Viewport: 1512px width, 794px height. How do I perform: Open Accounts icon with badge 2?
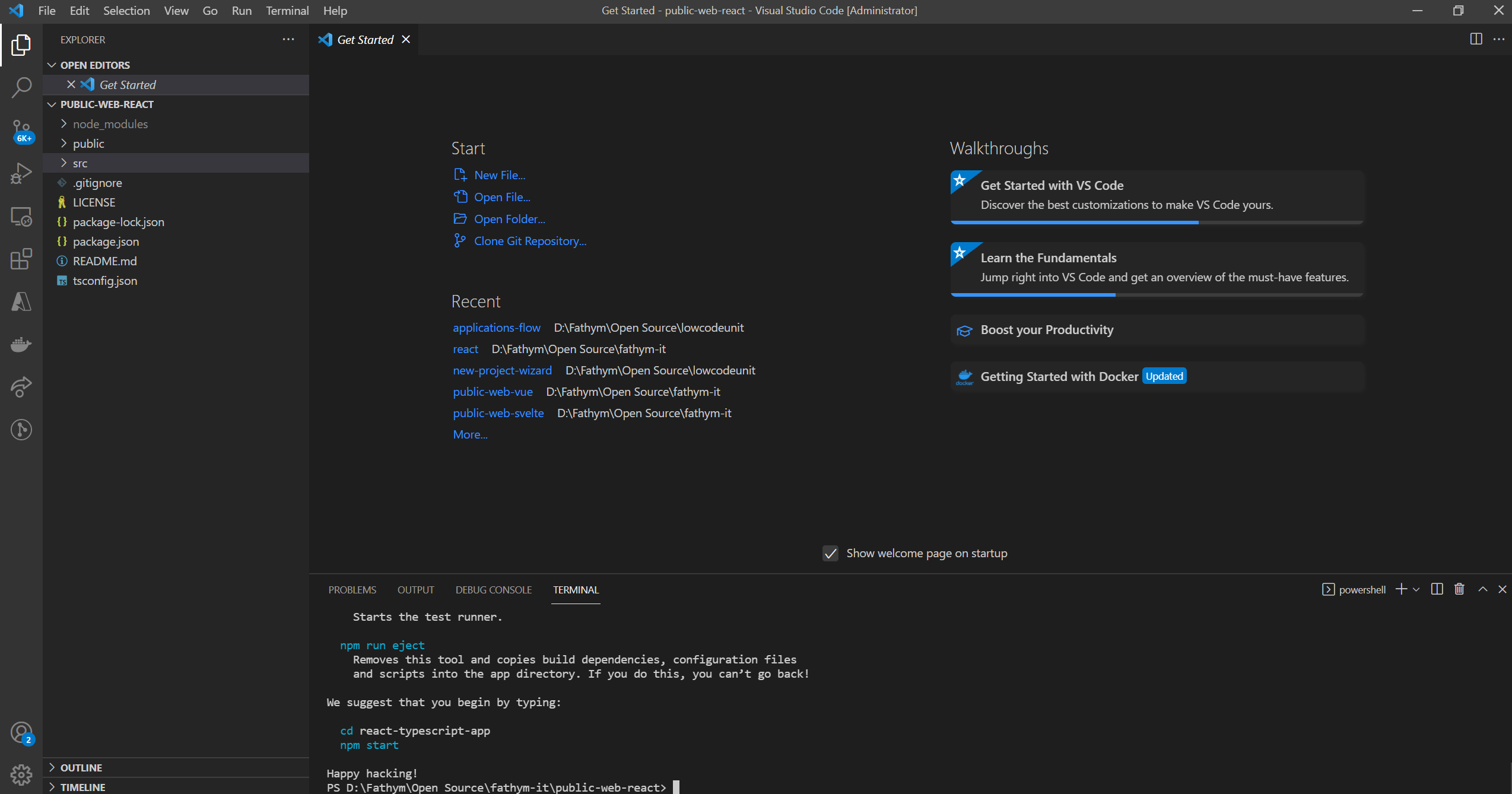(21, 733)
